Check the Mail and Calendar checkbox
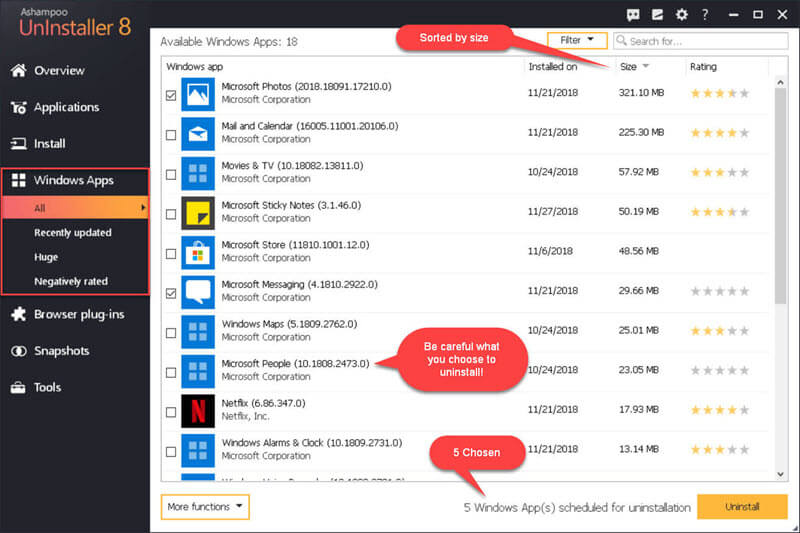Viewport: 800px width, 533px height. [171, 135]
